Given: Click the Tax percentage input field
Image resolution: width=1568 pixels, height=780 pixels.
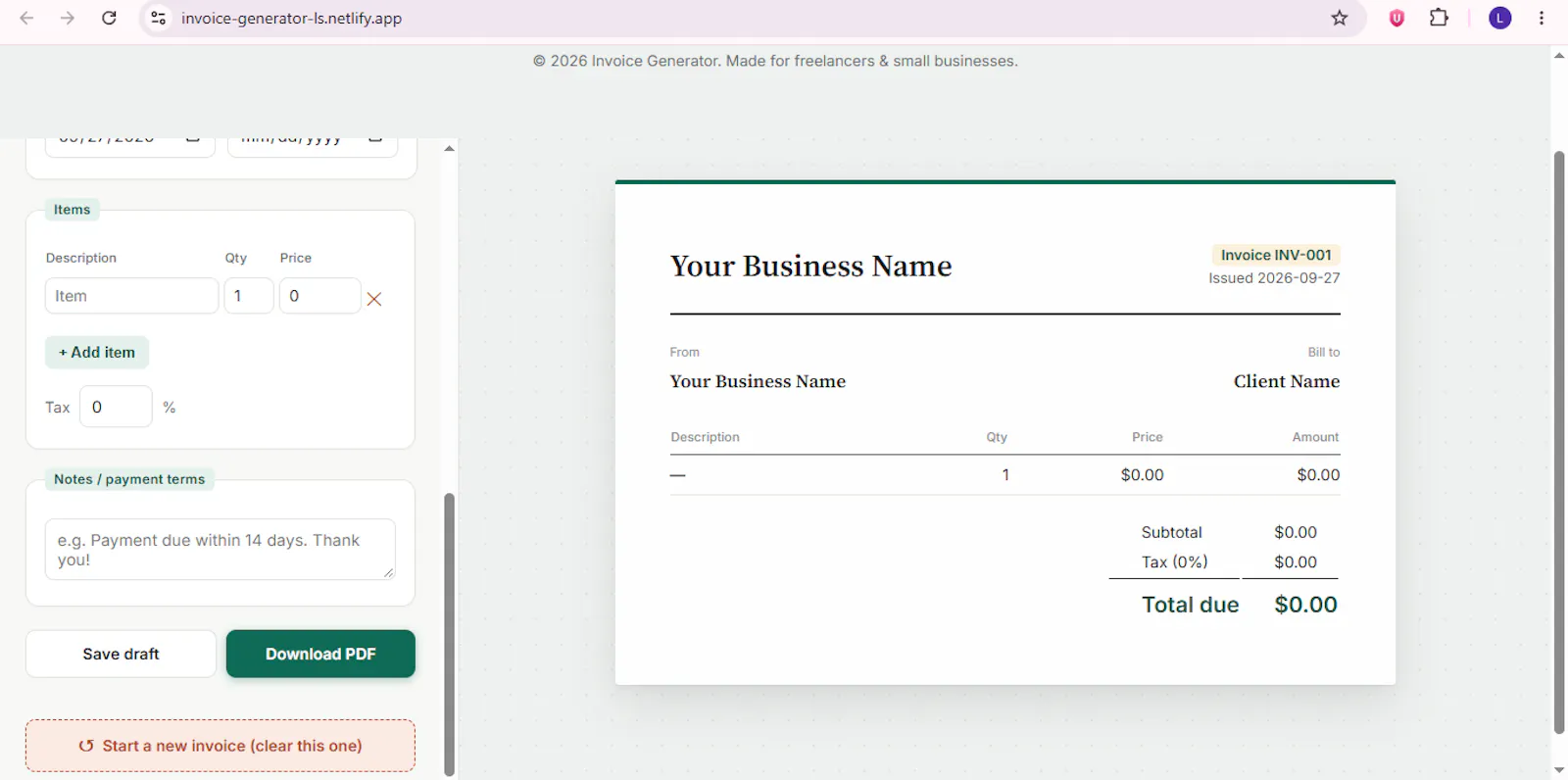Looking at the screenshot, I should tap(116, 407).
